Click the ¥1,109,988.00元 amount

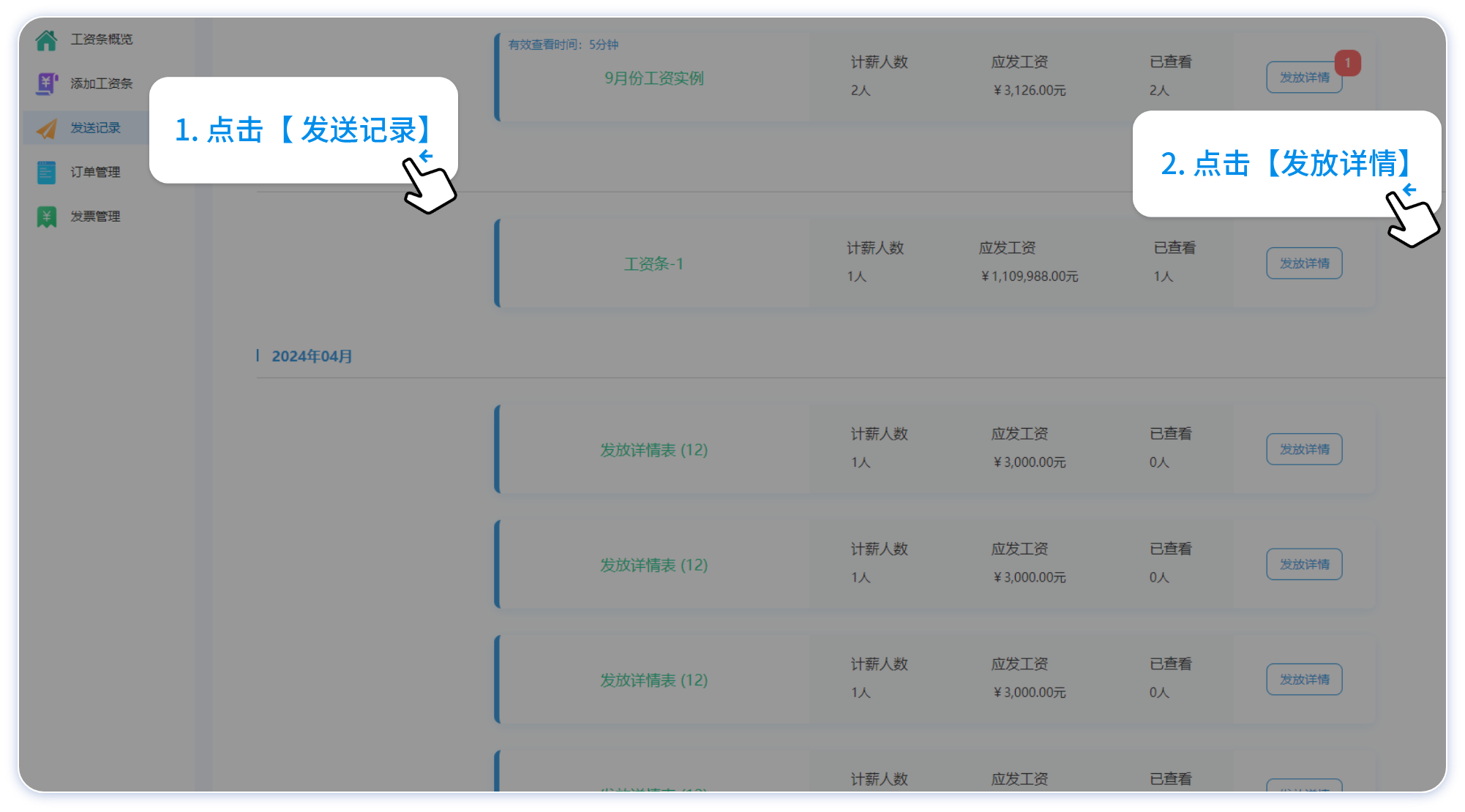click(1029, 277)
